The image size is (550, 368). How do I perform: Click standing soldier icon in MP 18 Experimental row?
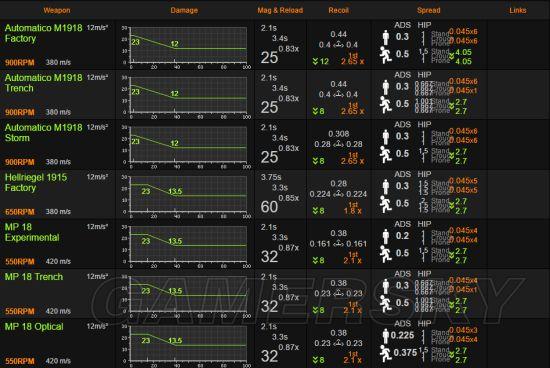pos(386,236)
